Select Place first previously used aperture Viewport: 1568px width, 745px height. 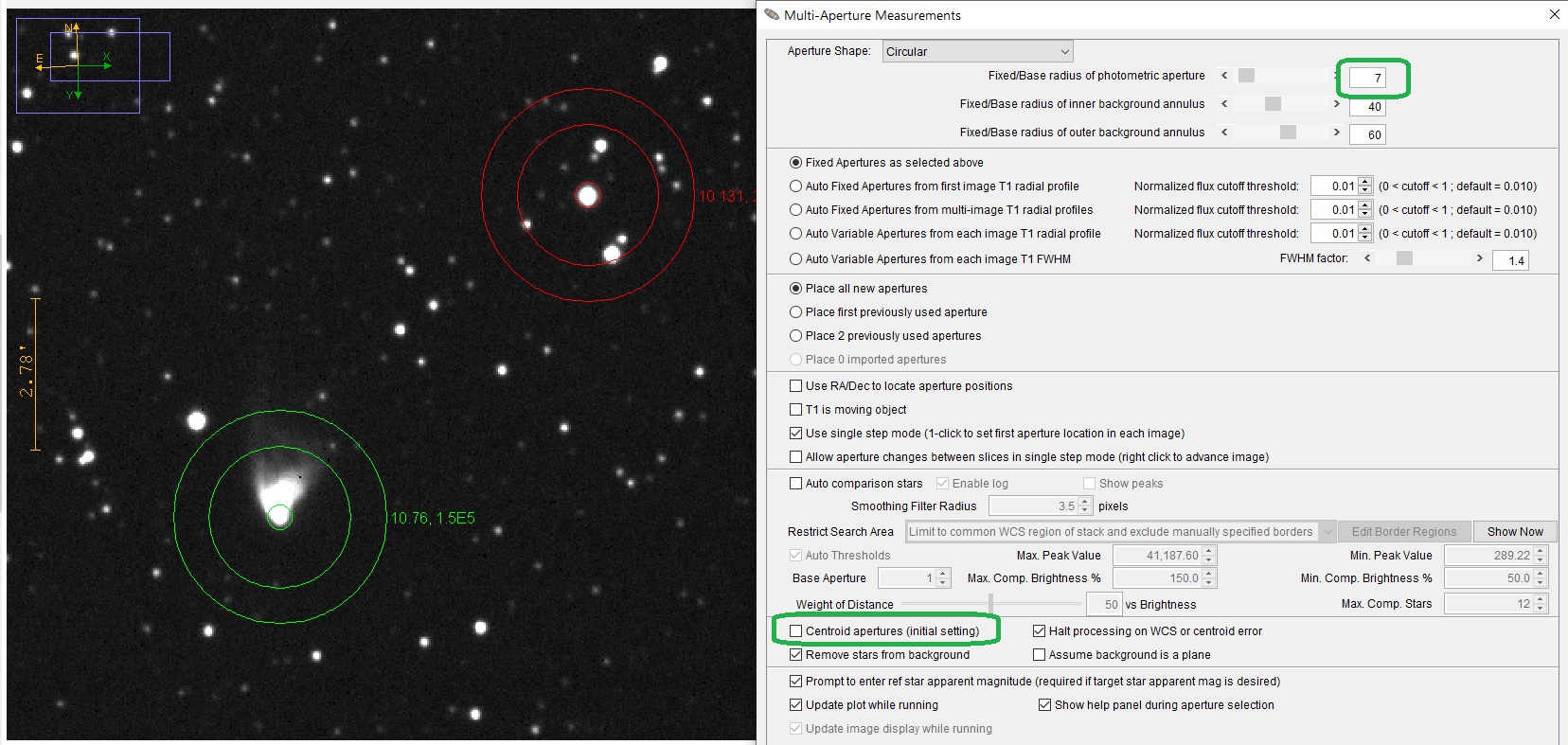pos(796,312)
